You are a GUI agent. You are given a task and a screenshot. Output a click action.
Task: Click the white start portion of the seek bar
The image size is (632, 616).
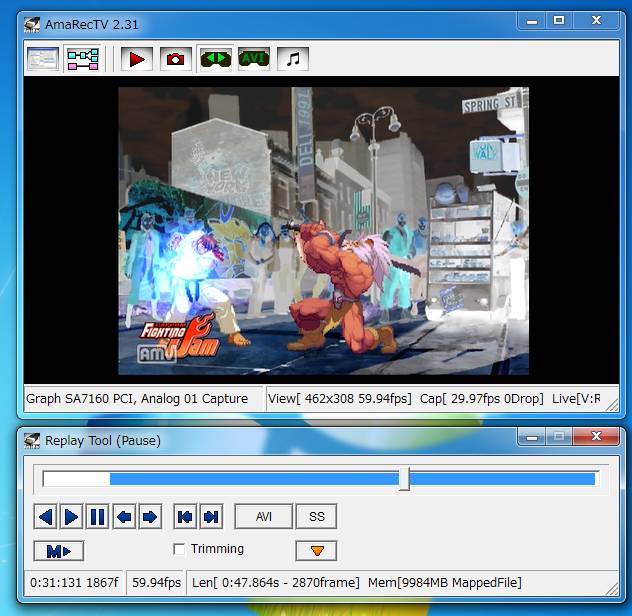[77, 479]
